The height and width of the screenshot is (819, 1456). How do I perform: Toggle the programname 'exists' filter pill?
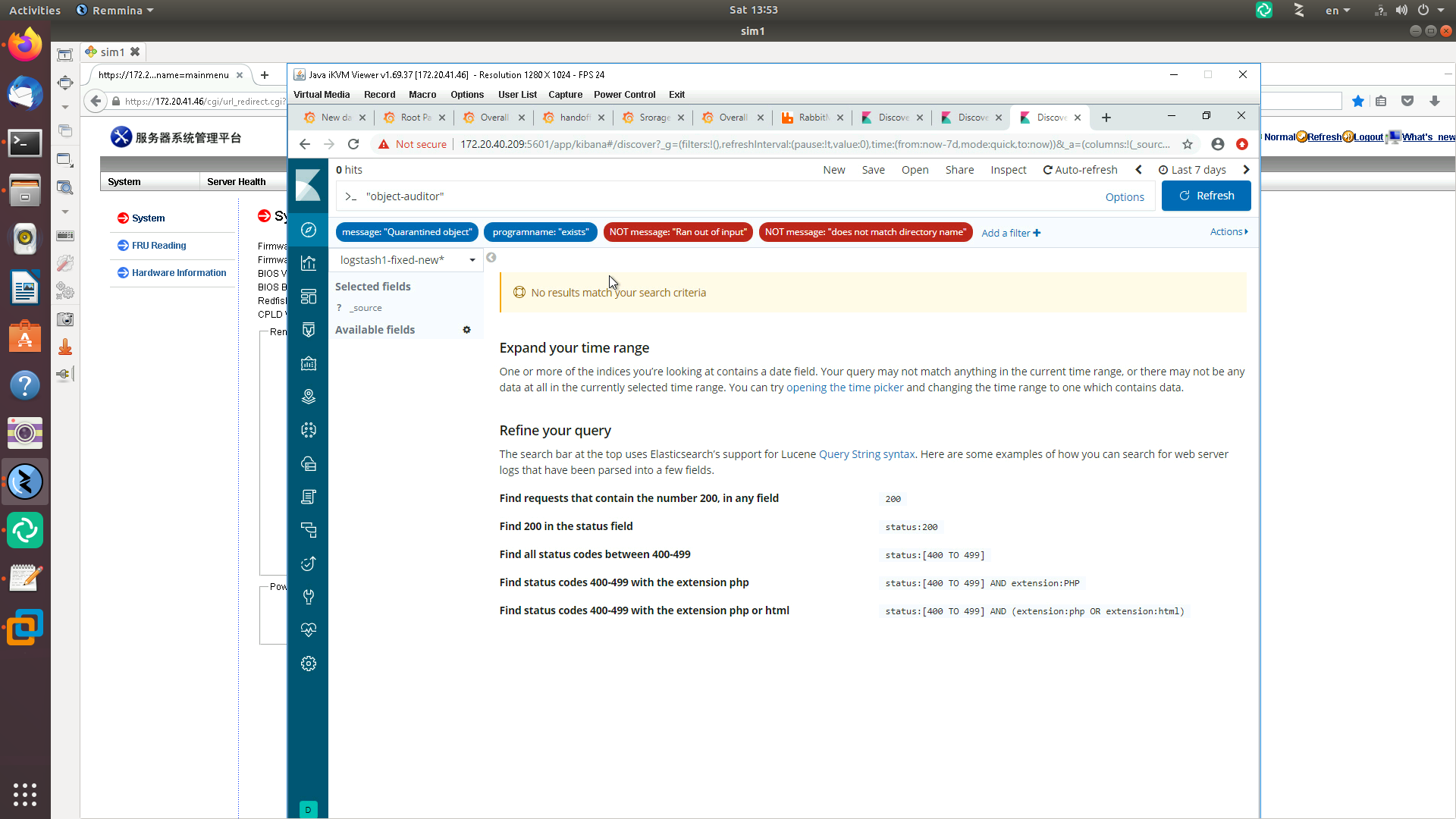(540, 232)
